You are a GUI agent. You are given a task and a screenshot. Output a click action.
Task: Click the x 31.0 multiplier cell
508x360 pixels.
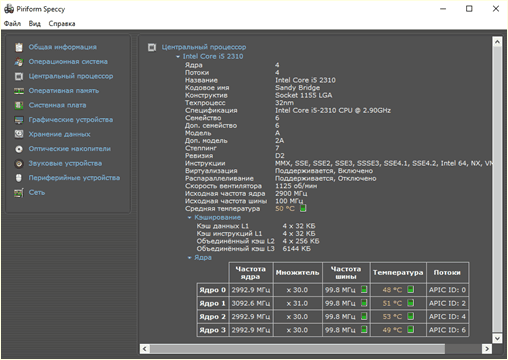click(297, 303)
